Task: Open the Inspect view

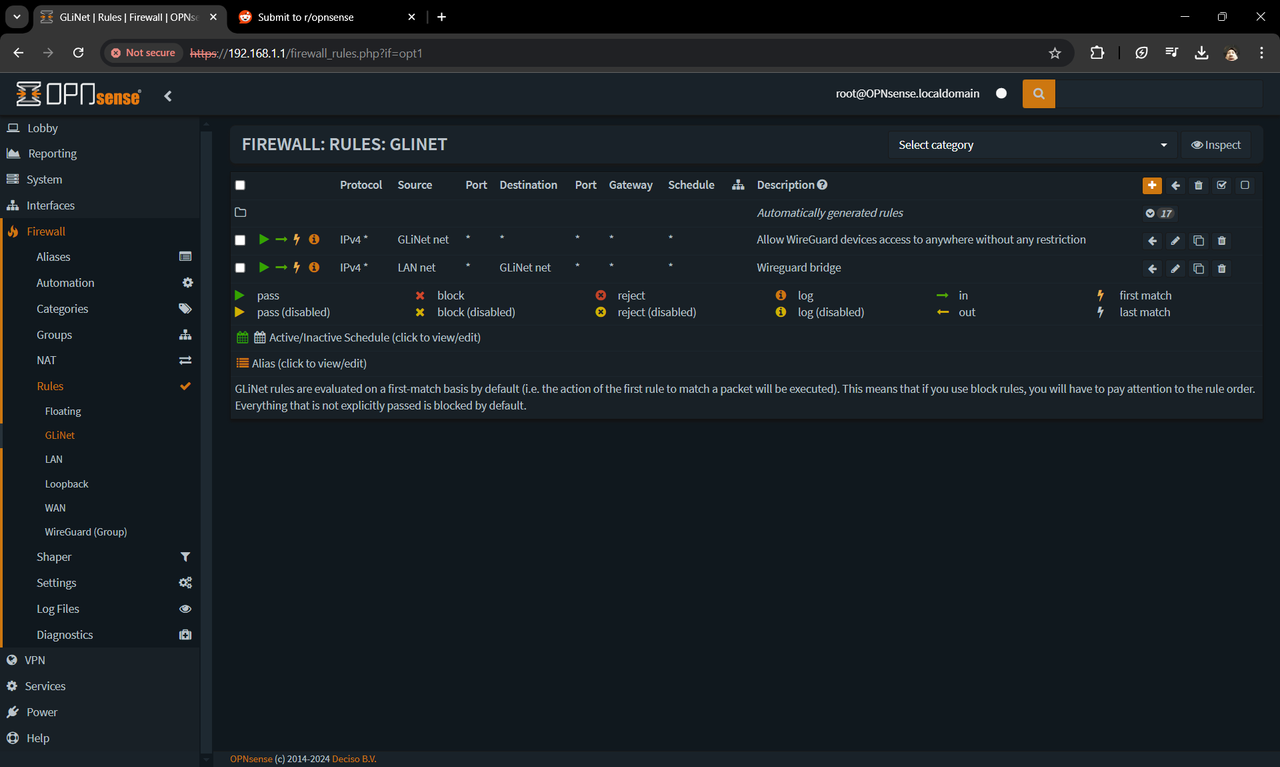Action: tap(1216, 145)
